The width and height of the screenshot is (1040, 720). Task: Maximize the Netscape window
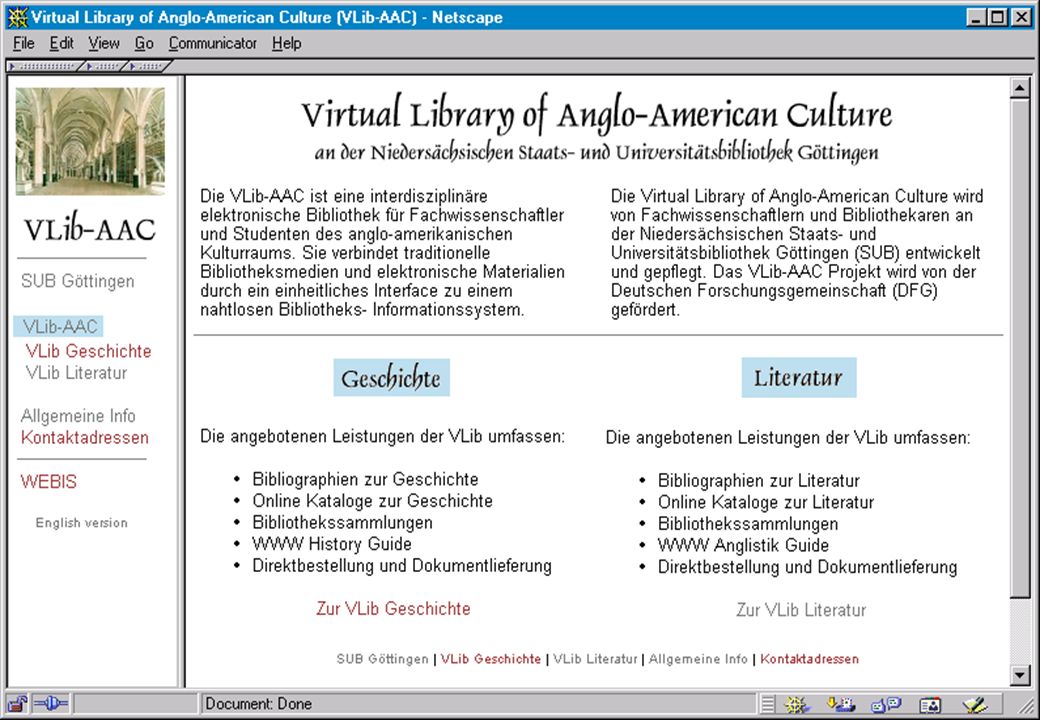tap(997, 17)
